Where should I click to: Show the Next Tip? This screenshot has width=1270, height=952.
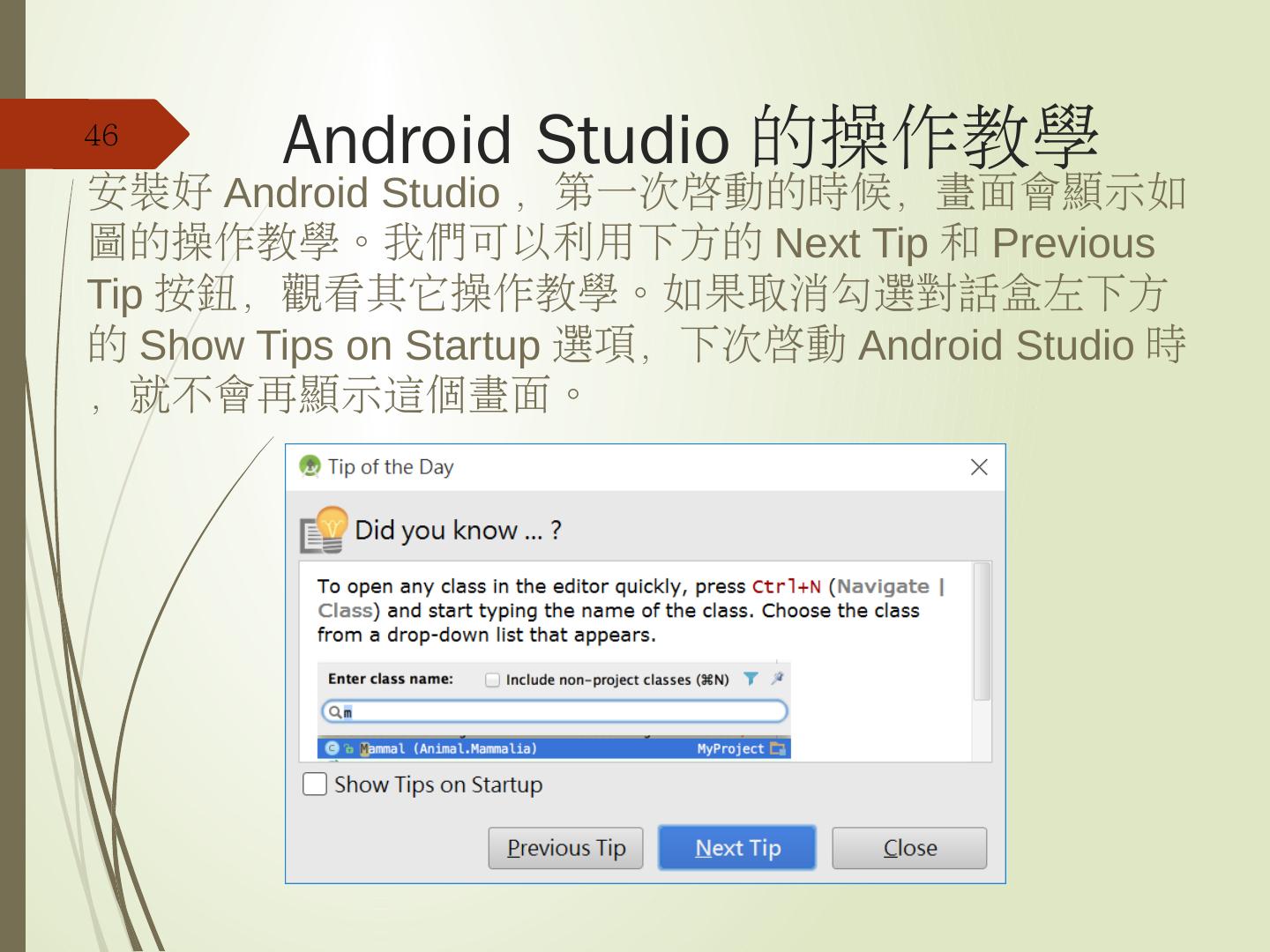(737, 848)
